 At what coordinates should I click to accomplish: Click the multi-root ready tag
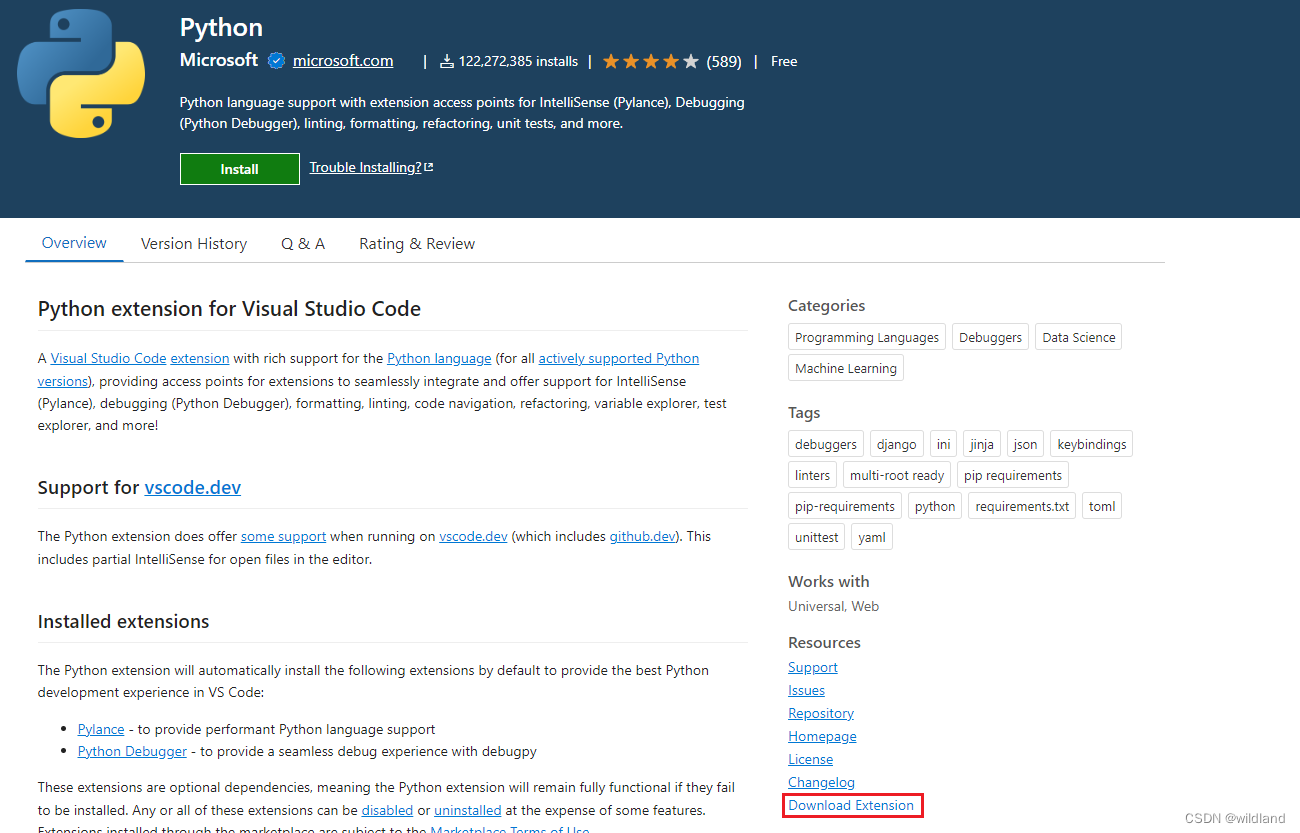897,475
